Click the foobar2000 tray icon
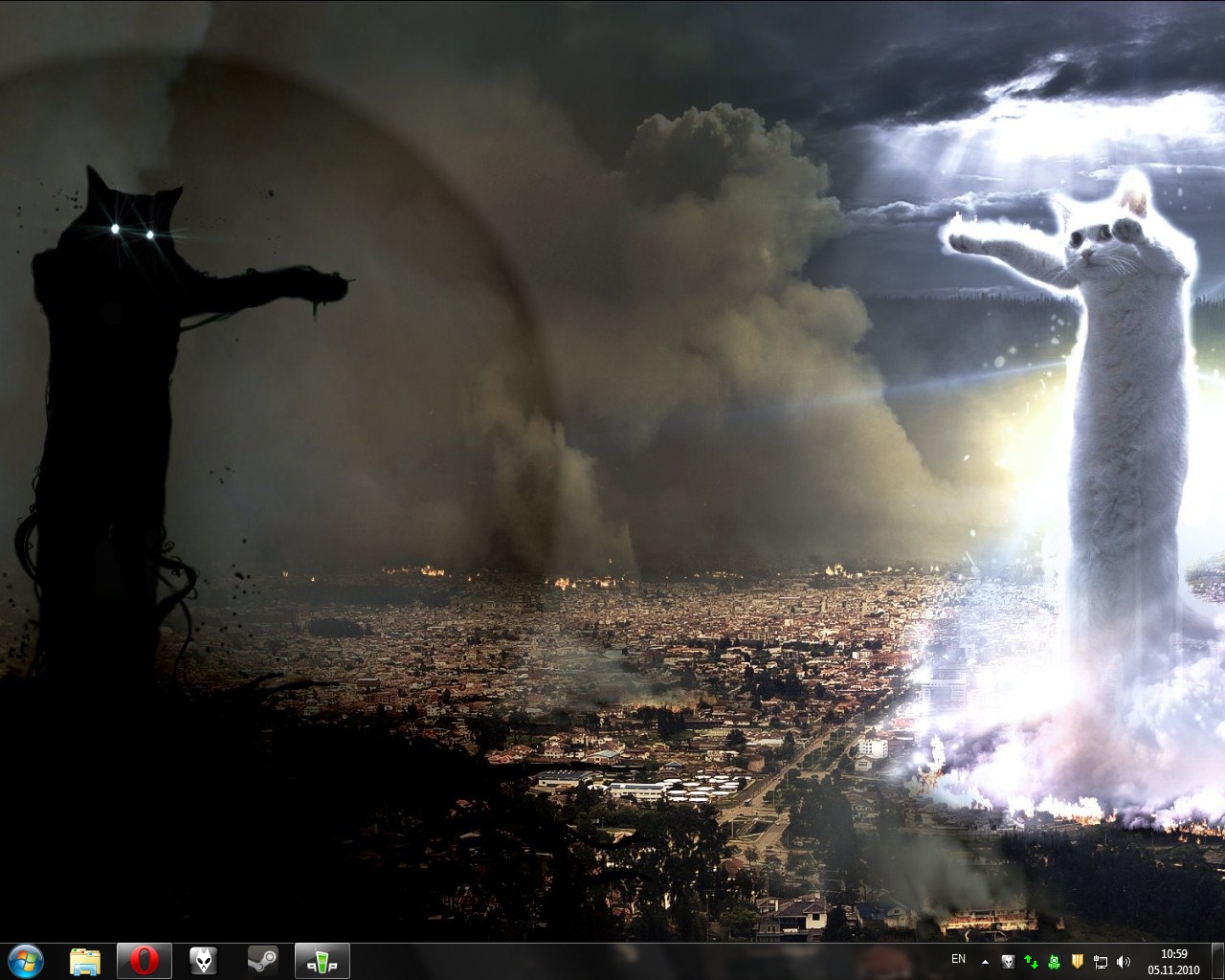This screenshot has width=1225, height=980. point(1008,961)
